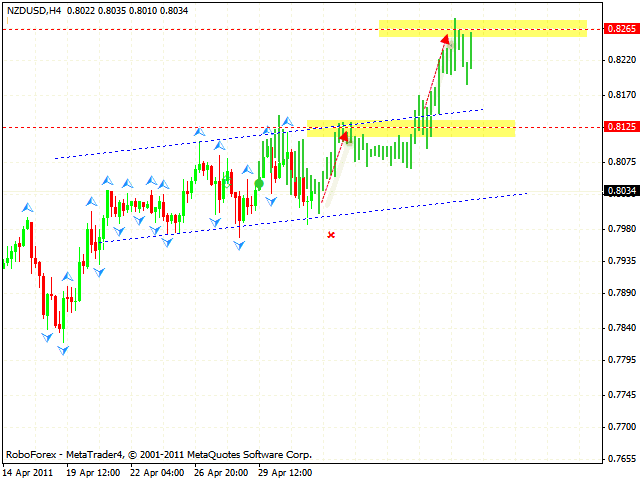Click the lowest blue fractal arrow on the chart
Screen dimensions: 640x480
point(47,338)
